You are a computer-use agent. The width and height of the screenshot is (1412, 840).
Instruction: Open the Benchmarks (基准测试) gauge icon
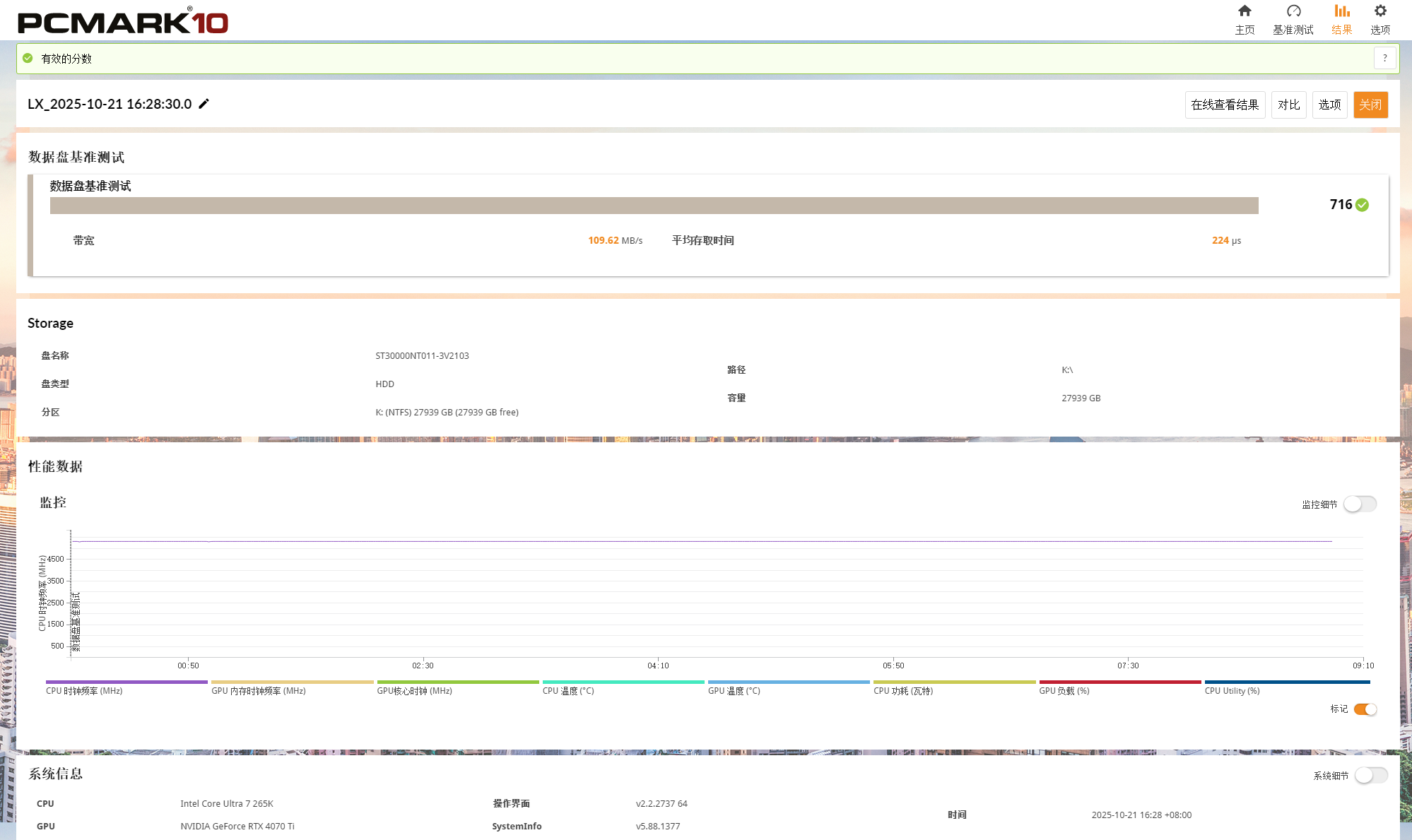(x=1293, y=11)
